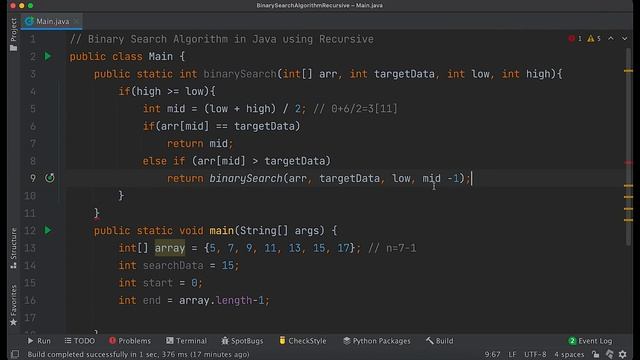
Task: Click the red error stripe marker in scrollbar
Action: click(x=629, y=162)
